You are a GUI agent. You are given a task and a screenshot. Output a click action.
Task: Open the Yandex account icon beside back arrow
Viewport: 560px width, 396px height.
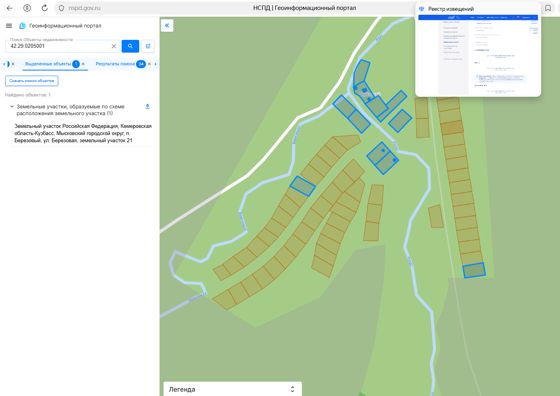point(27,8)
